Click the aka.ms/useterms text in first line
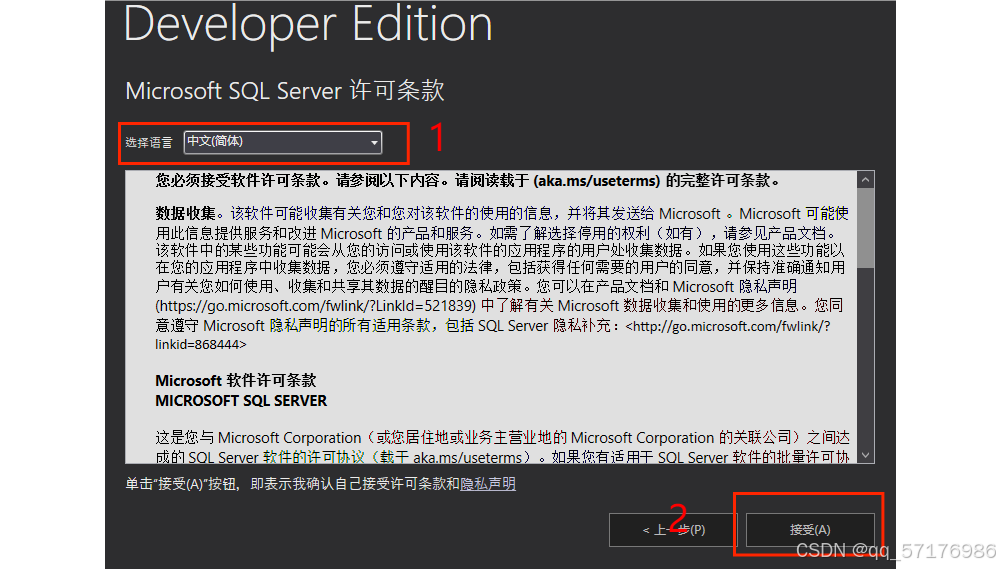The image size is (1000, 569). coord(596,181)
